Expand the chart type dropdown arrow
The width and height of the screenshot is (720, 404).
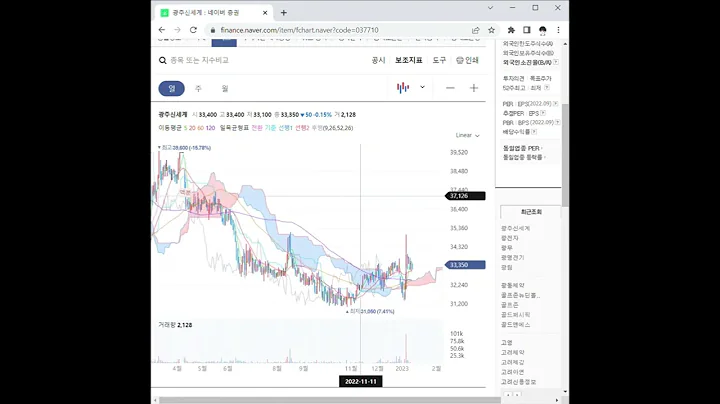click(x=422, y=87)
